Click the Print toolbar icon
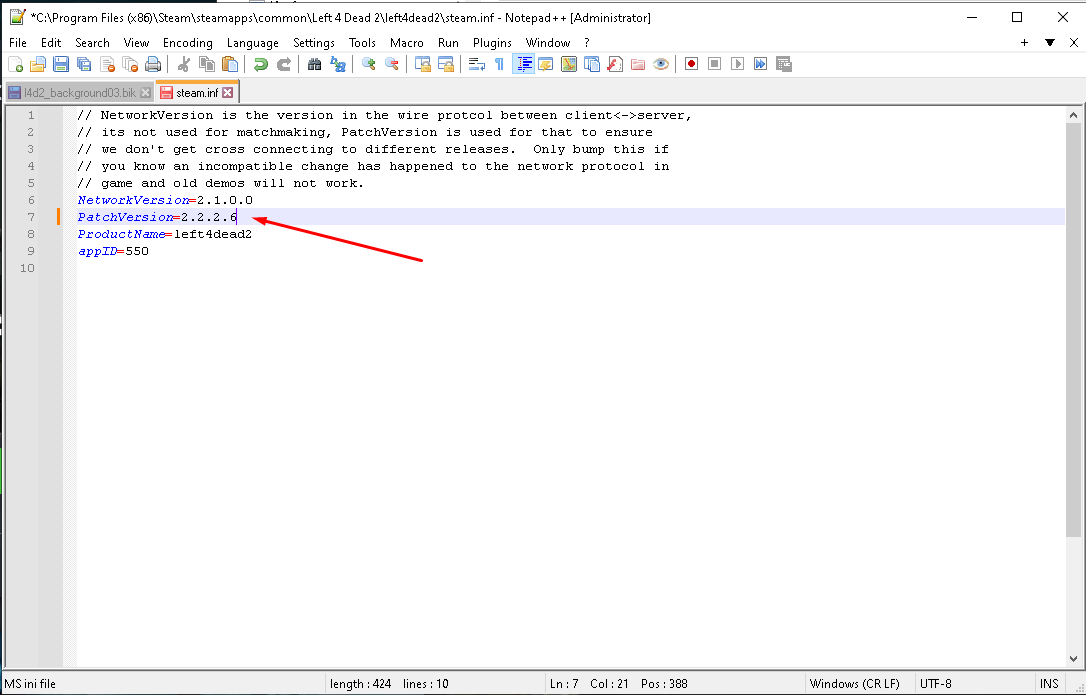 pos(153,64)
